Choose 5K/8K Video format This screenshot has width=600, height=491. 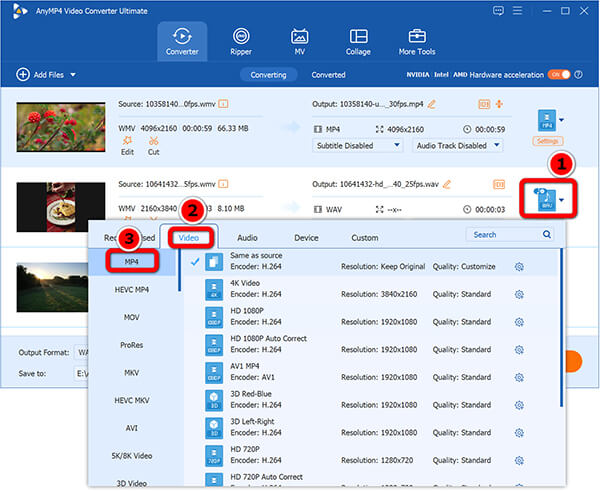coord(131,456)
